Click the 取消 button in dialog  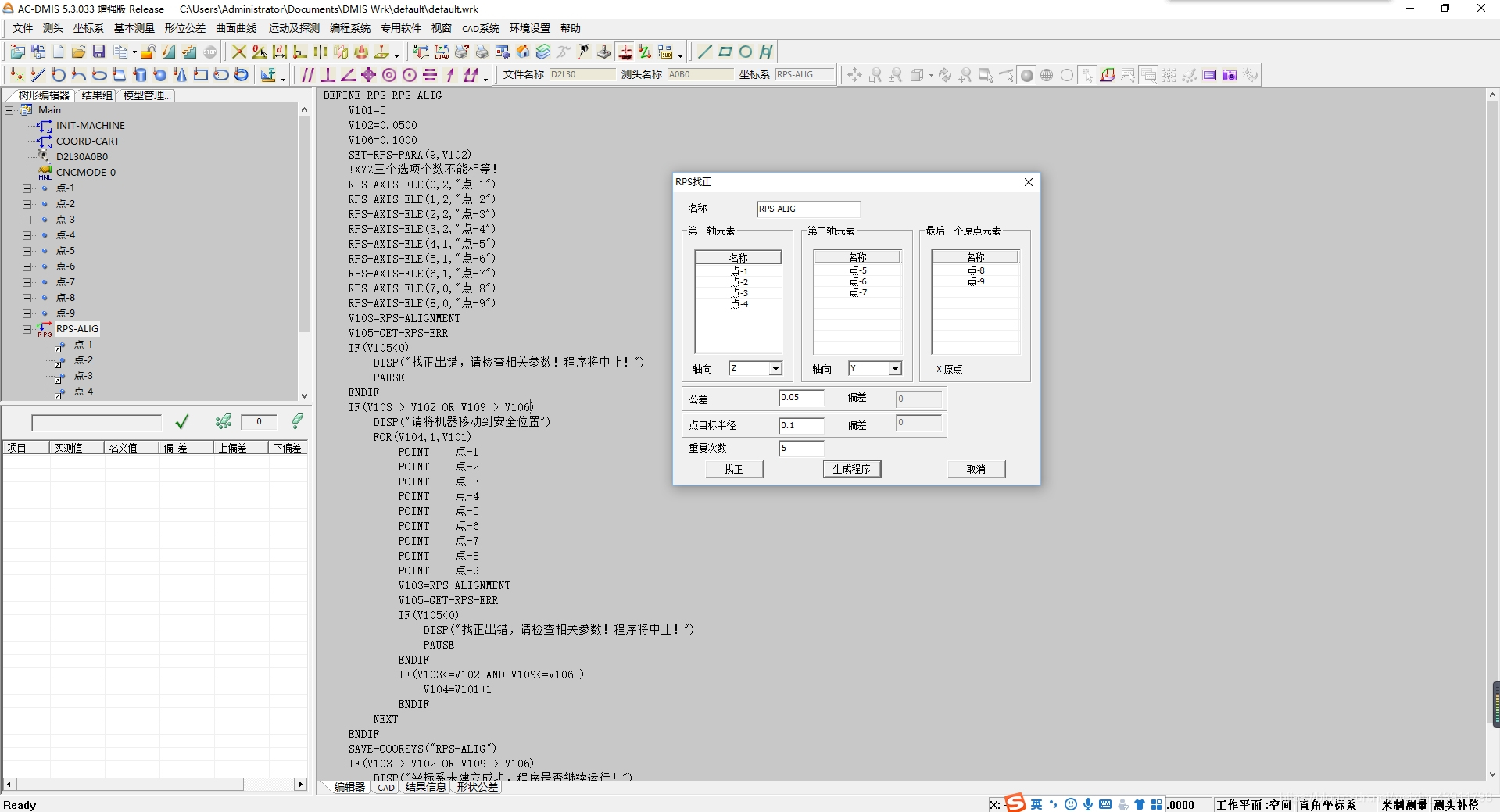tap(976, 469)
